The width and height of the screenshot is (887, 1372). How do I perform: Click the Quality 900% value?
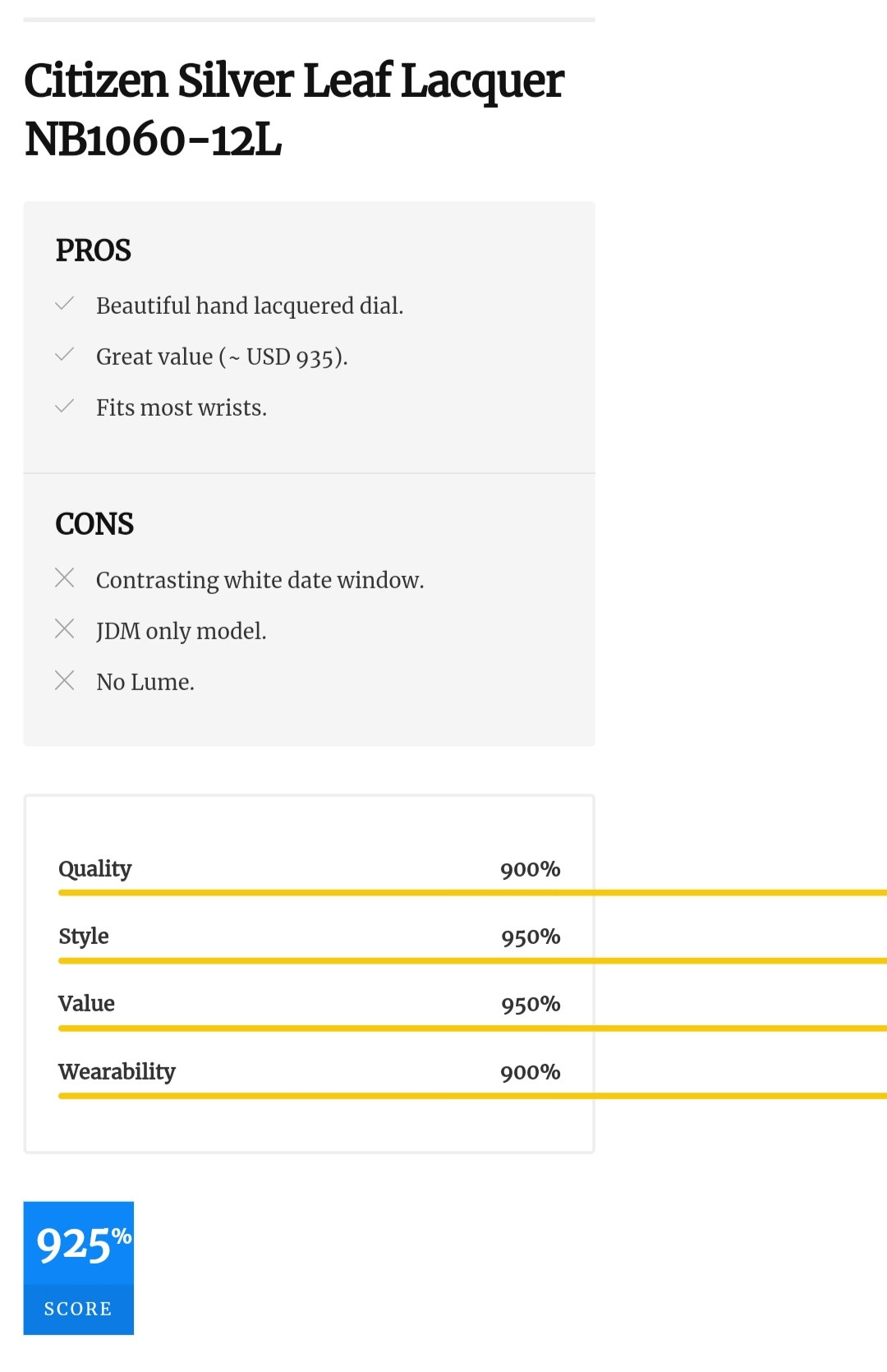pos(531,869)
